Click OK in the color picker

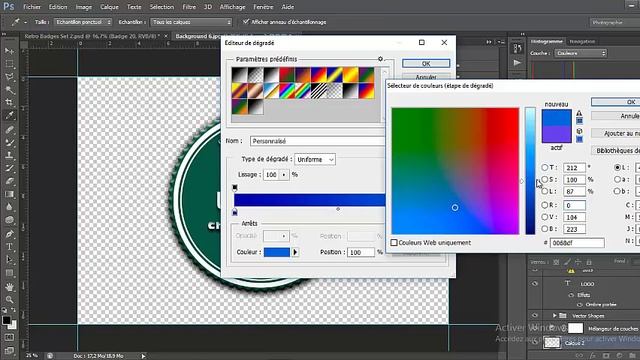click(616, 102)
